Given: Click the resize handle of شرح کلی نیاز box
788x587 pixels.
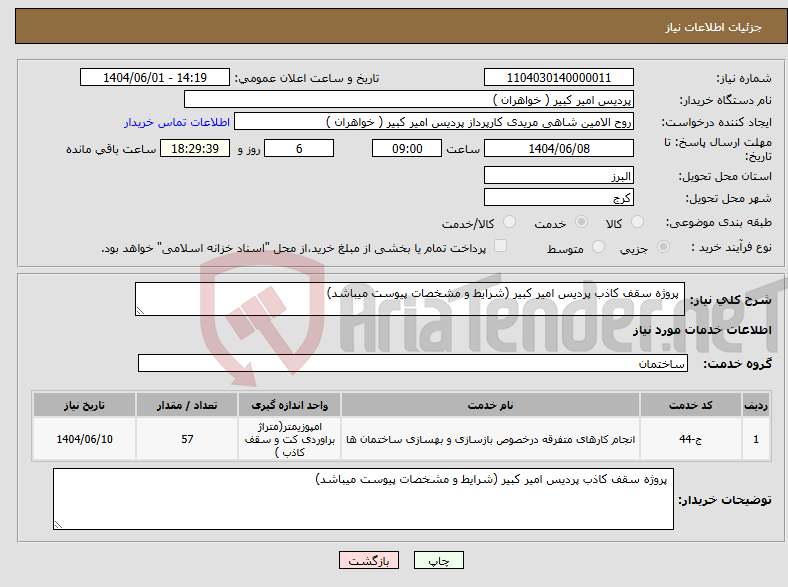Looking at the screenshot, I should [x=140, y=311].
